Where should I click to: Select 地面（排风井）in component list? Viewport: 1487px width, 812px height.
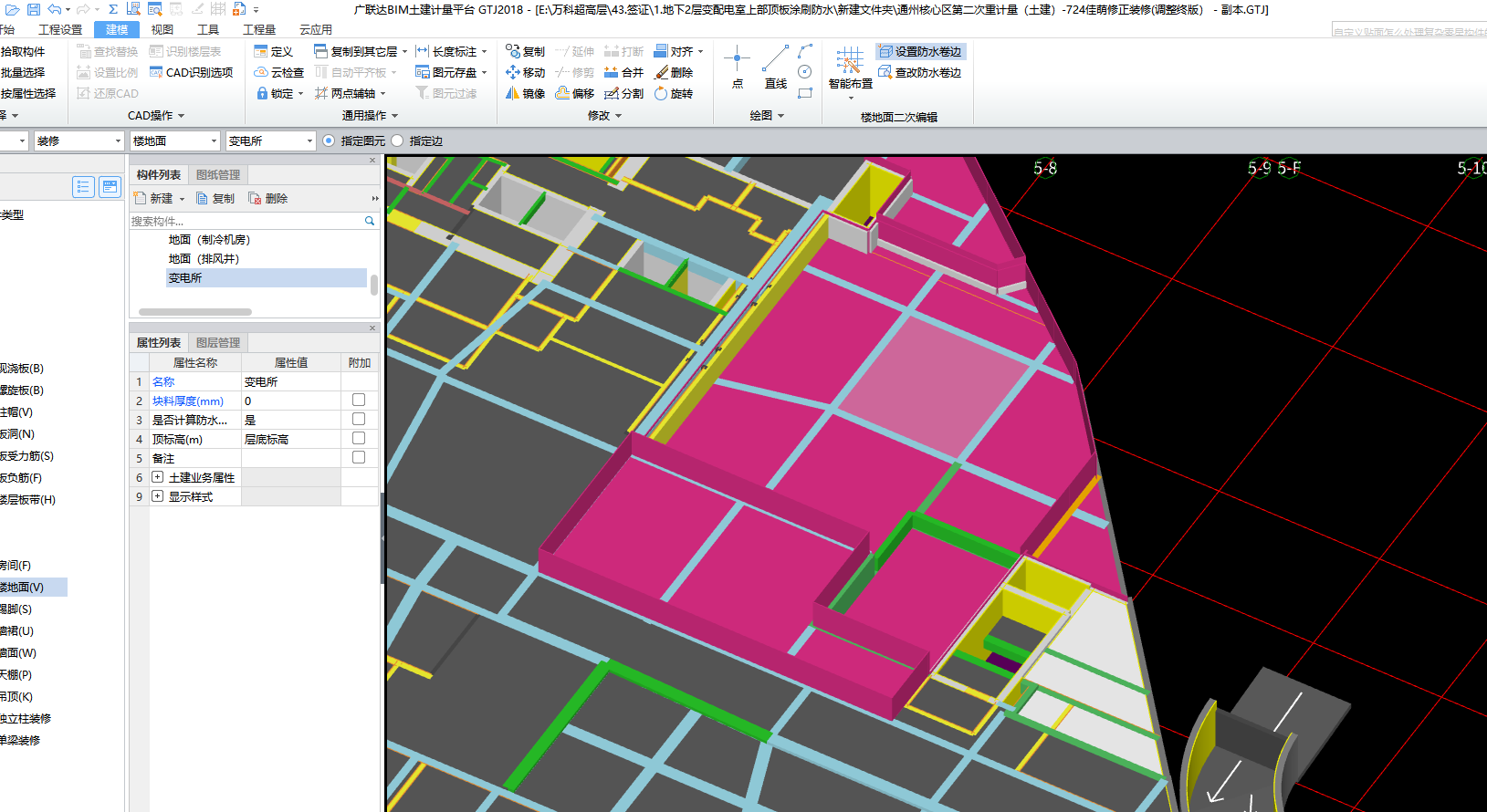click(x=204, y=258)
